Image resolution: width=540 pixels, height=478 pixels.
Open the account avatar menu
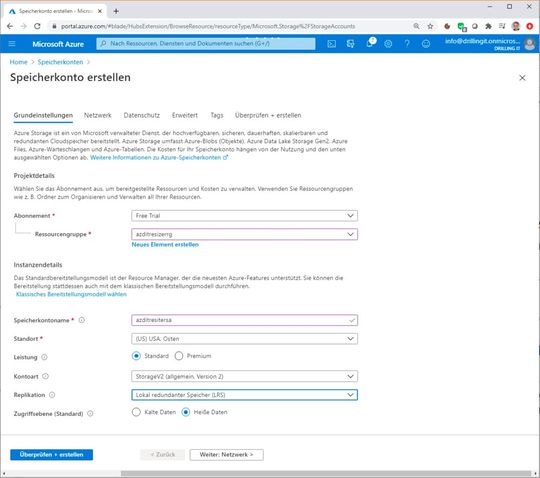(x=530, y=44)
